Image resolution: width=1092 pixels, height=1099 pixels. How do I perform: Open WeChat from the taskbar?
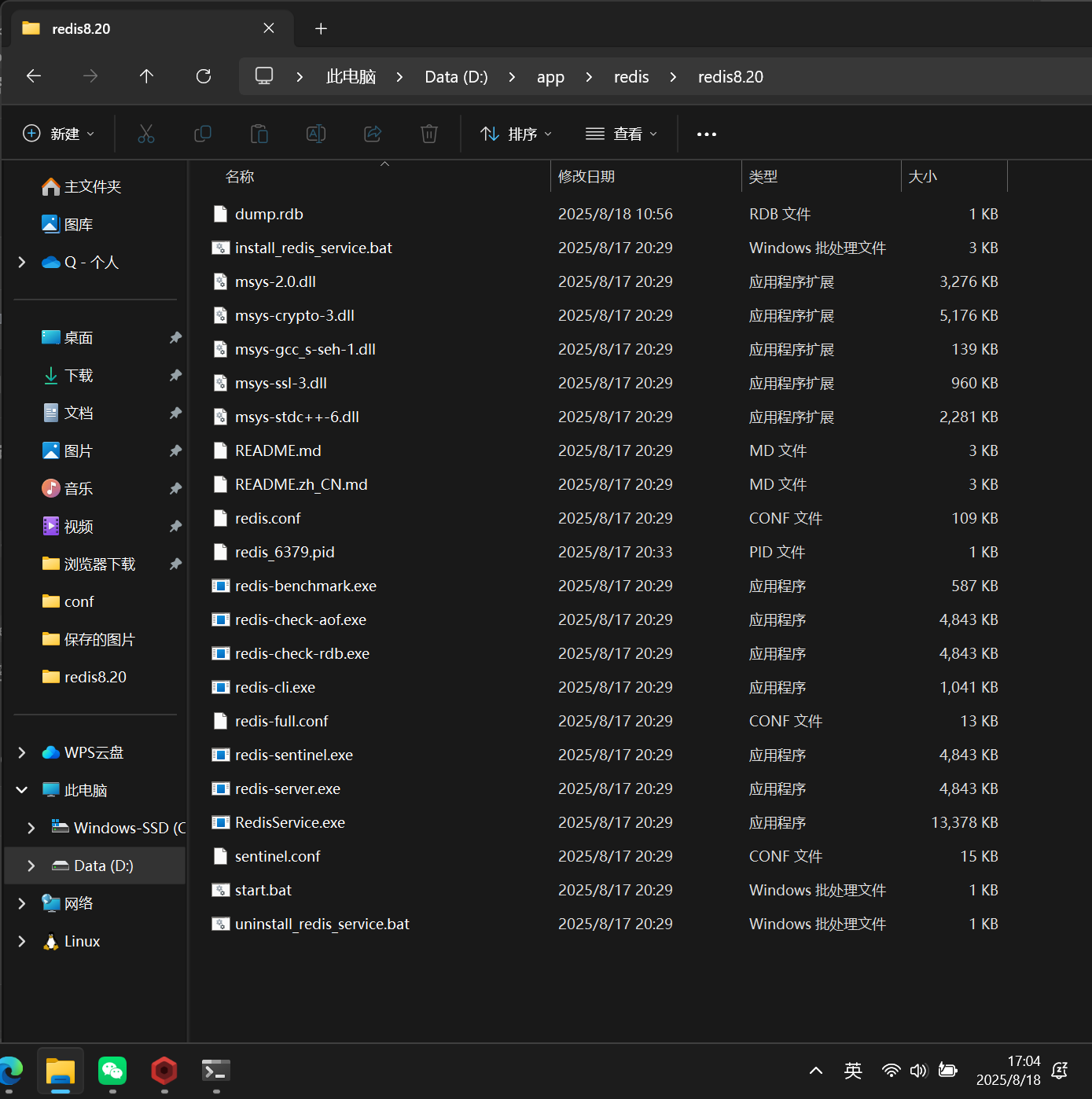pyautogui.click(x=112, y=1071)
